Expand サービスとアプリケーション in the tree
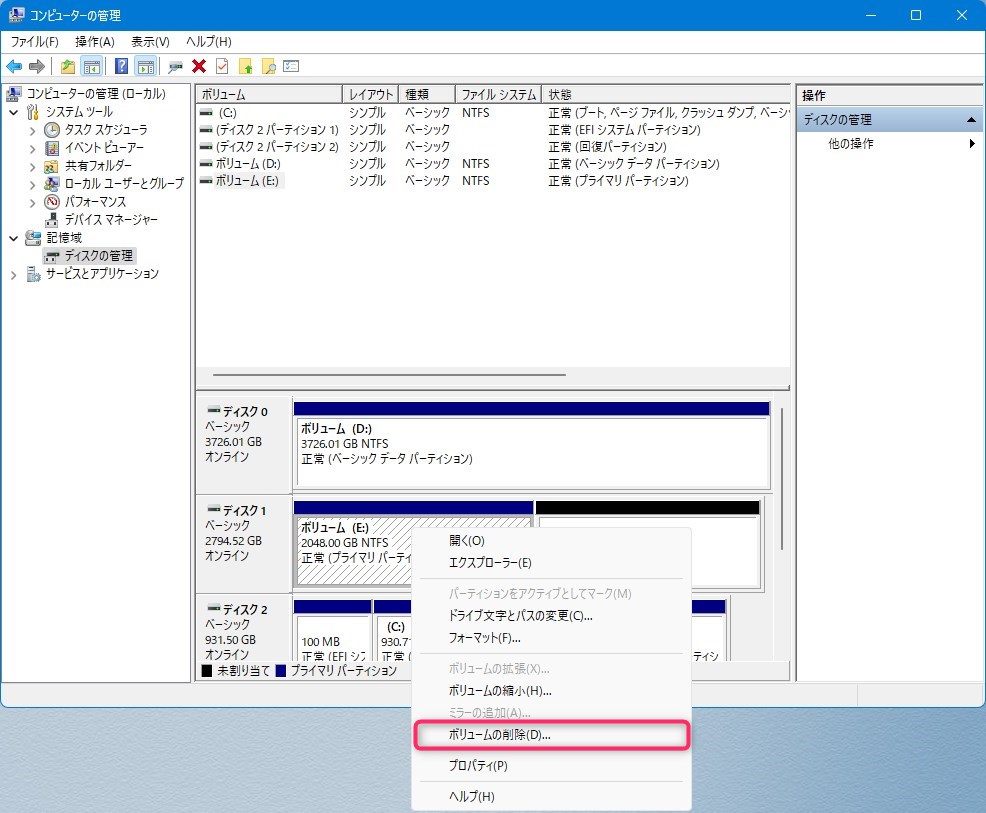The height and width of the screenshot is (813, 986). [x=14, y=274]
